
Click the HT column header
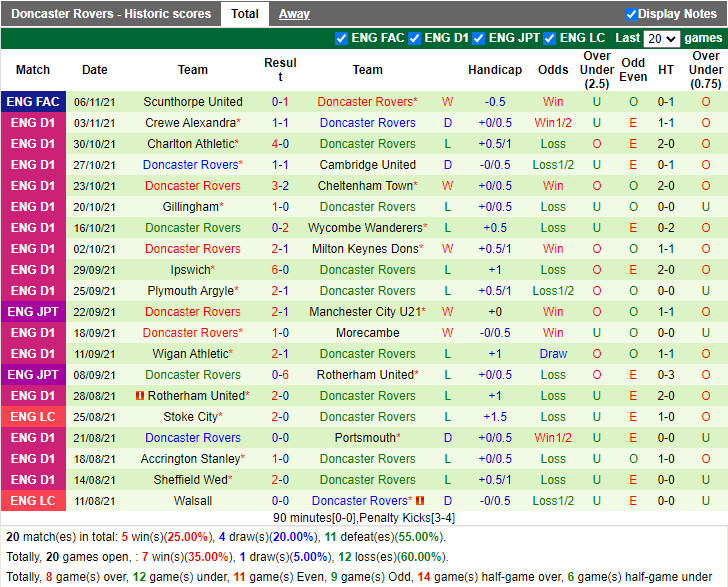click(x=666, y=70)
